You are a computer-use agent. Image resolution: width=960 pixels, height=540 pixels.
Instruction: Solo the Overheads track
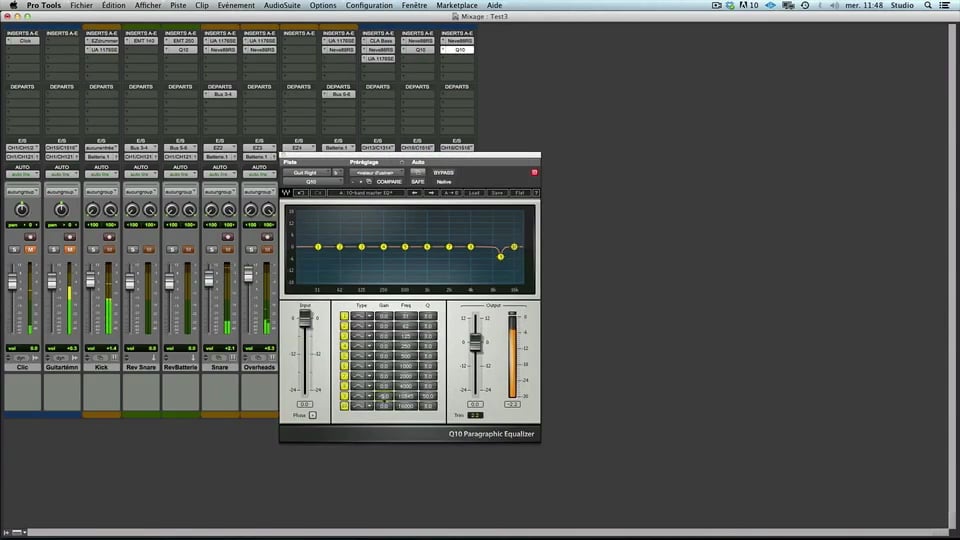(x=251, y=249)
